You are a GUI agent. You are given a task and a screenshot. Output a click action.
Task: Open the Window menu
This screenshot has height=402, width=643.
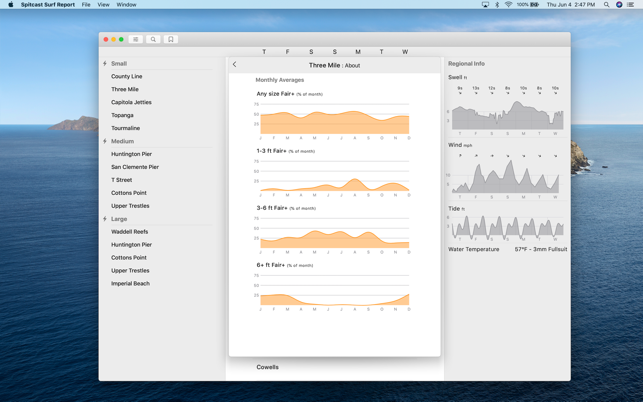(x=126, y=5)
